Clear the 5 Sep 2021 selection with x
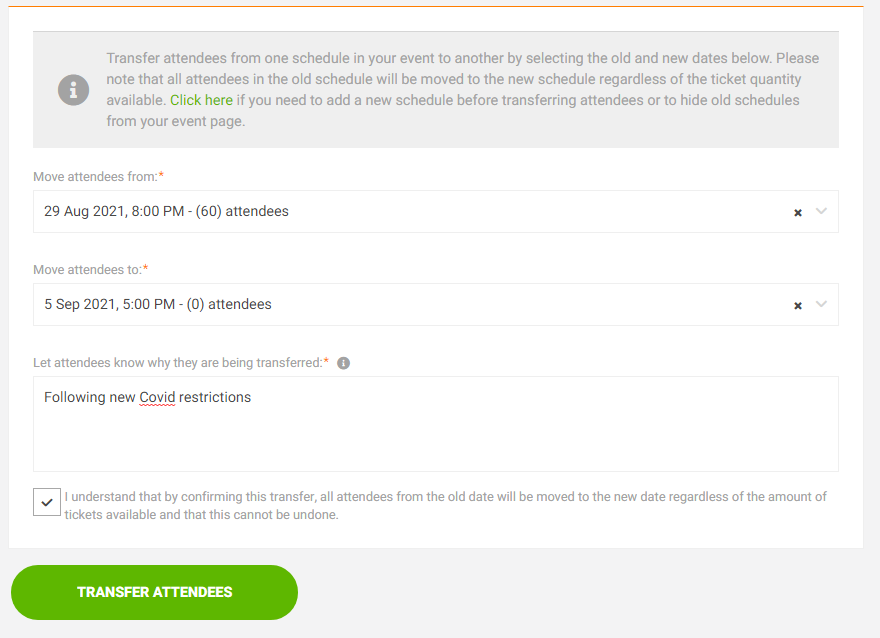The image size is (880, 638). click(x=798, y=305)
